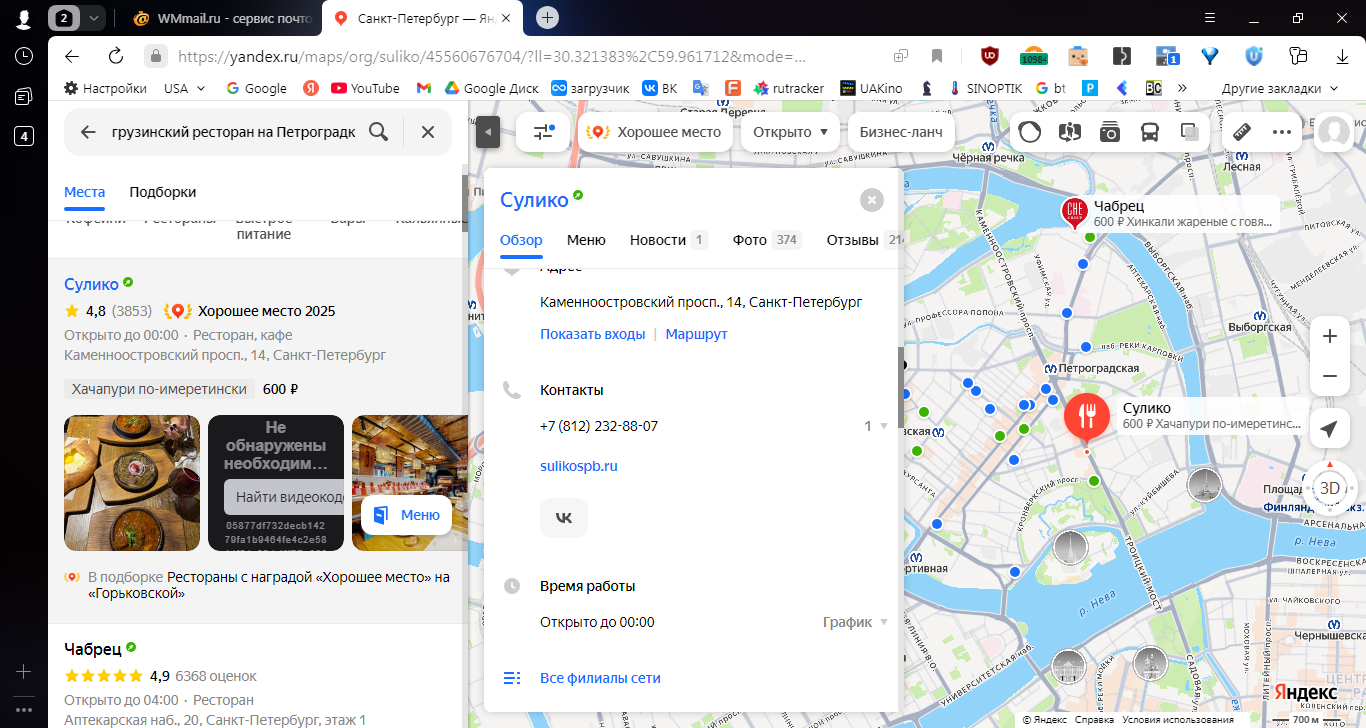Image resolution: width=1366 pixels, height=728 pixels.
Task: Select the Подборки tab in left panel
Action: coord(163,192)
